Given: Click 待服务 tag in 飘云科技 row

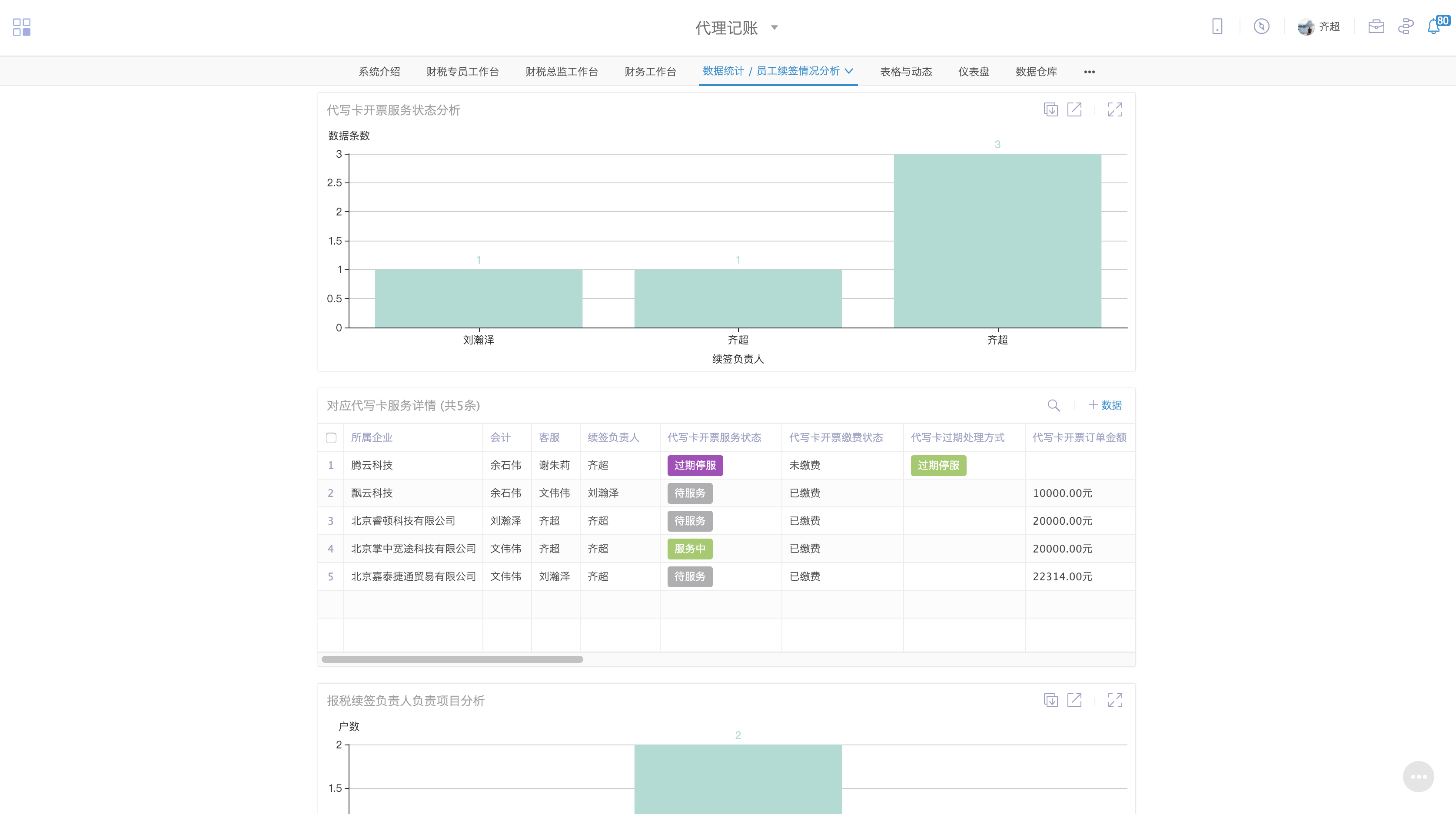Looking at the screenshot, I should point(690,493).
